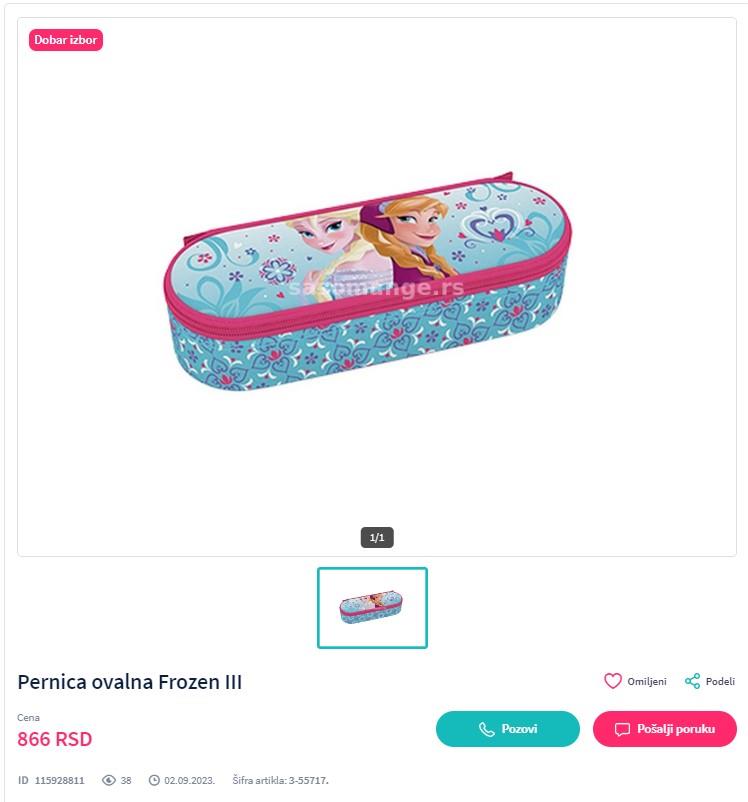The image size is (748, 802).
Task: Open the main Frozen pencil case image
Action: tap(367, 283)
